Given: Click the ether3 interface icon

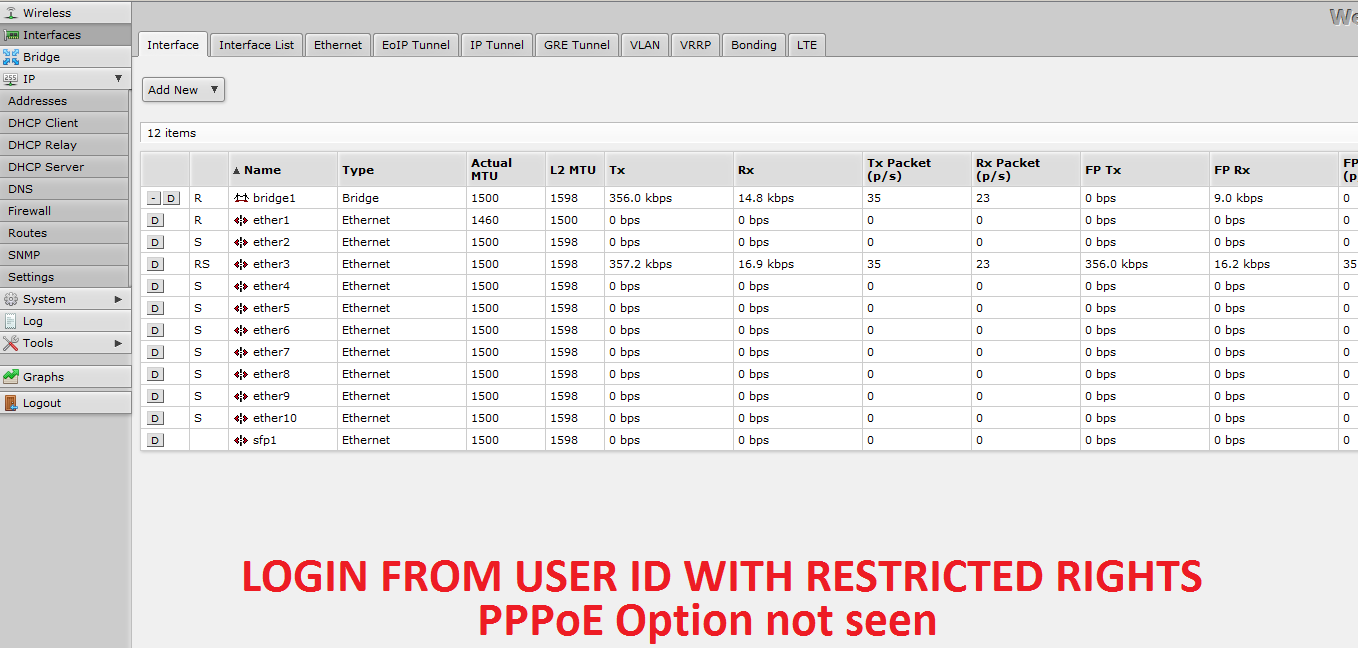Looking at the screenshot, I should [x=241, y=264].
